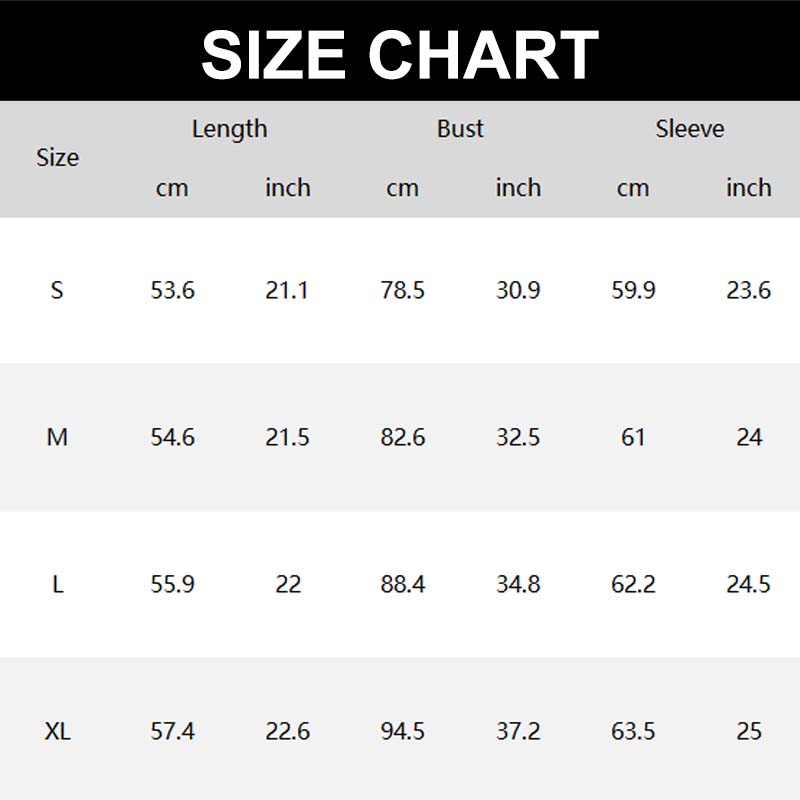
Task: Click the 24.5 sleeve inch value
Action: point(748,584)
